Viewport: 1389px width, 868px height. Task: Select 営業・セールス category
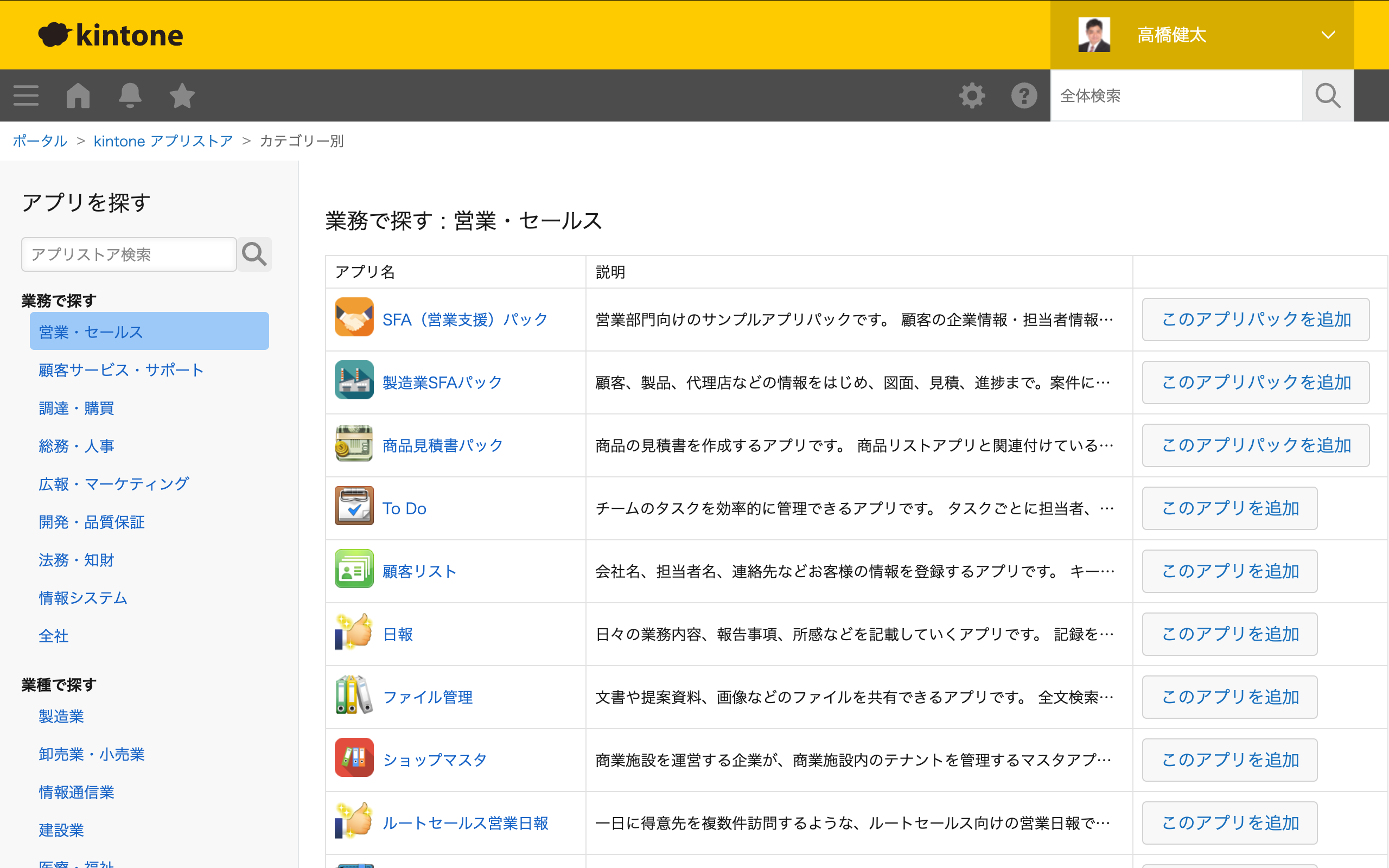149,331
